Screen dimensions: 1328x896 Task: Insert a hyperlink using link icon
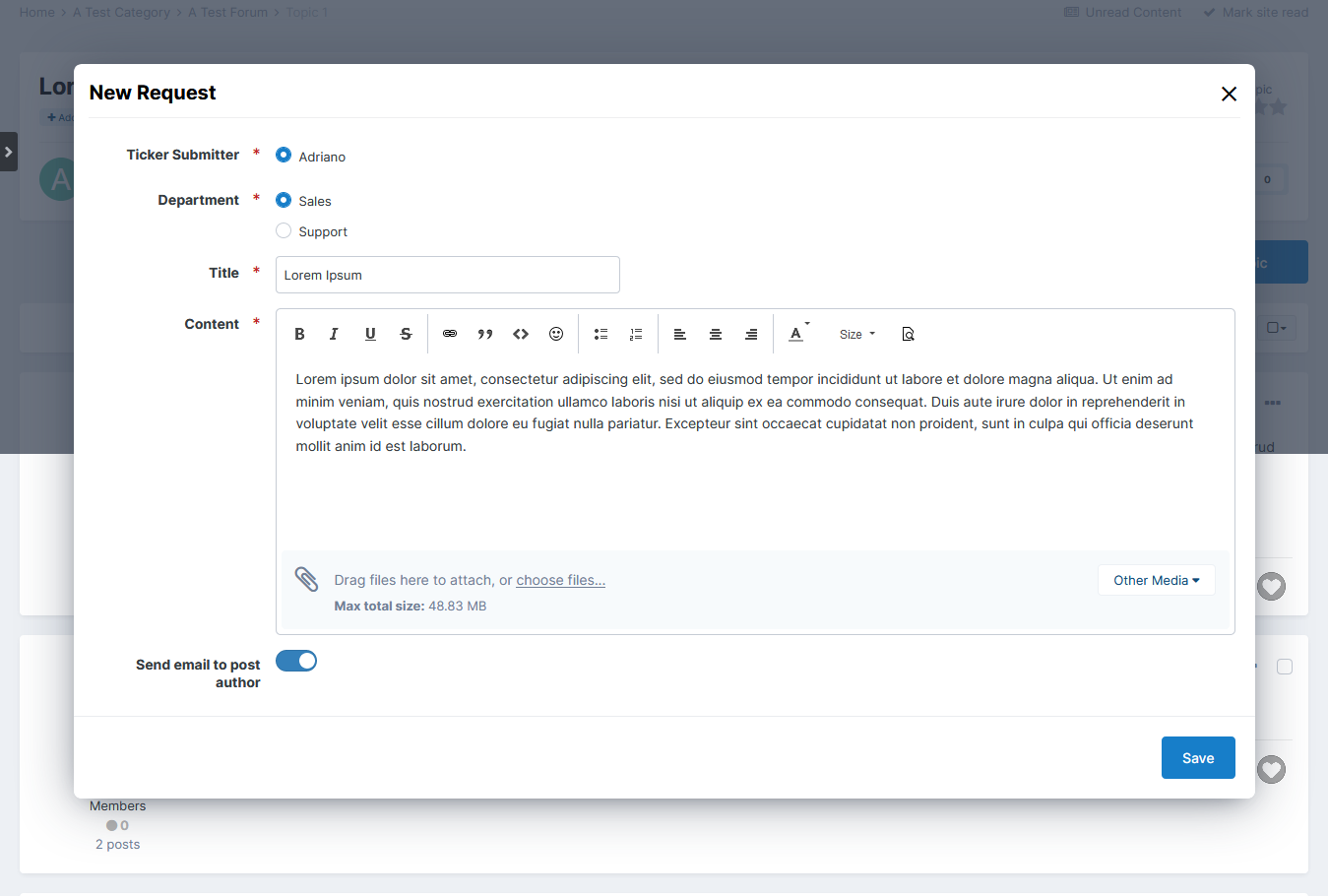click(x=450, y=335)
